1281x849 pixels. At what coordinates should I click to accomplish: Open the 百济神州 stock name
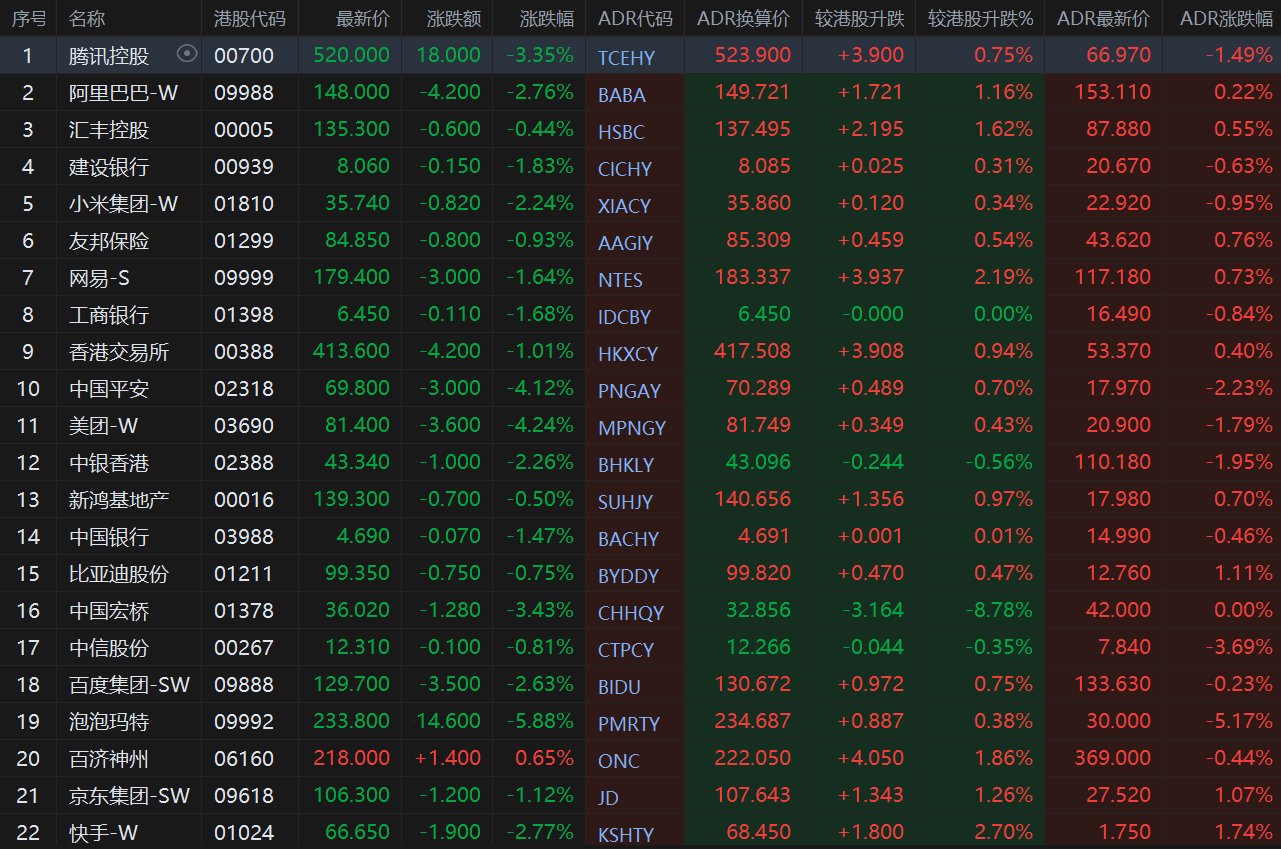click(x=109, y=759)
